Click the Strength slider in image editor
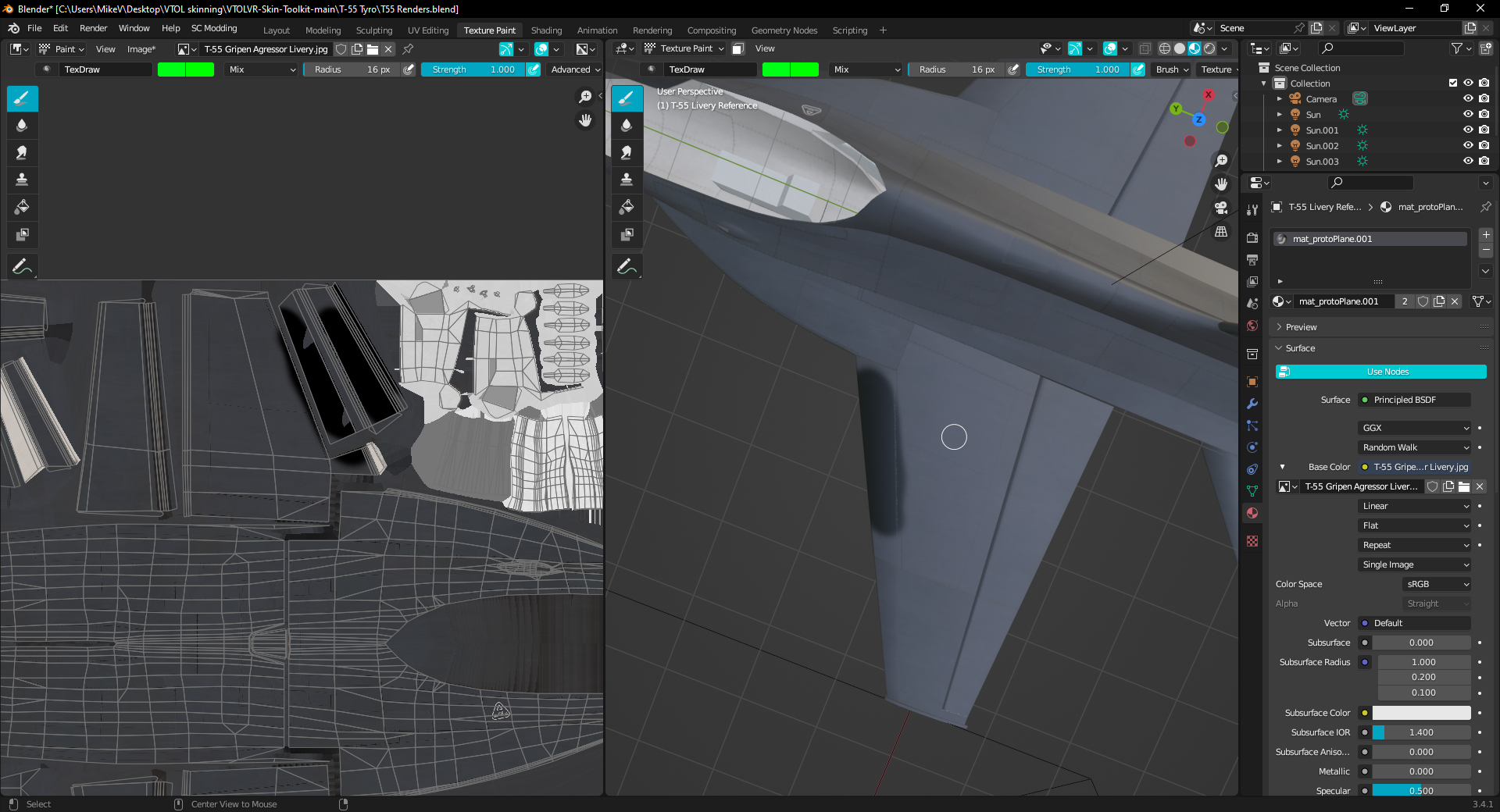This screenshot has width=1500, height=812. pyautogui.click(x=473, y=69)
